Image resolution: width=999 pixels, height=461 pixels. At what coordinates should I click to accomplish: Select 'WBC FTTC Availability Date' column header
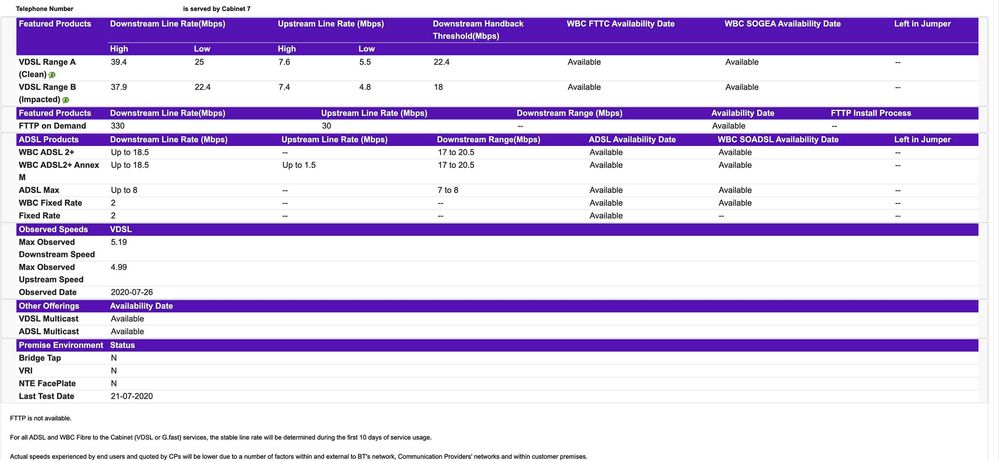[621, 24]
